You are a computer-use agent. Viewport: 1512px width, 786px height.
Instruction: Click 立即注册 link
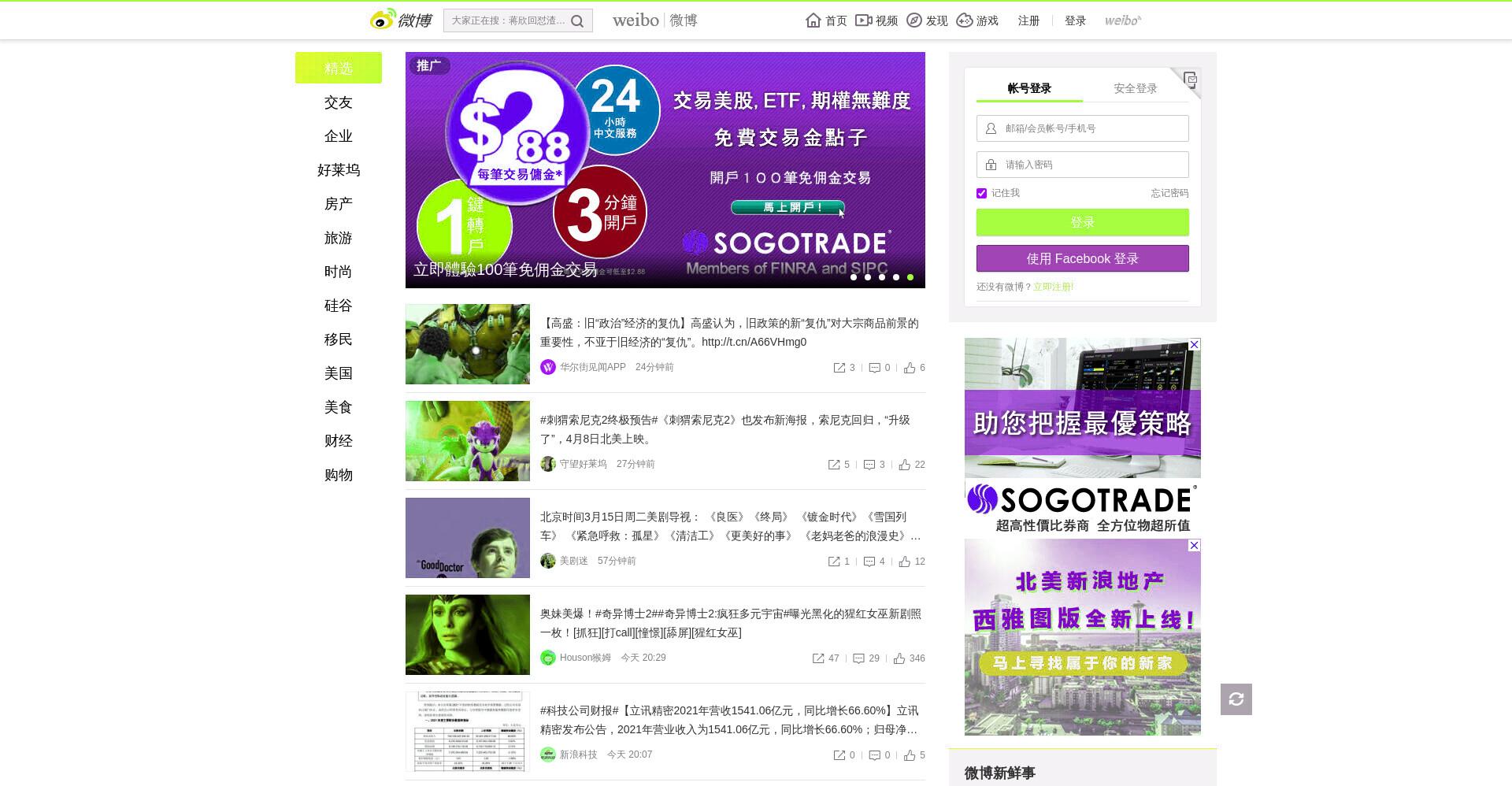point(1053,287)
